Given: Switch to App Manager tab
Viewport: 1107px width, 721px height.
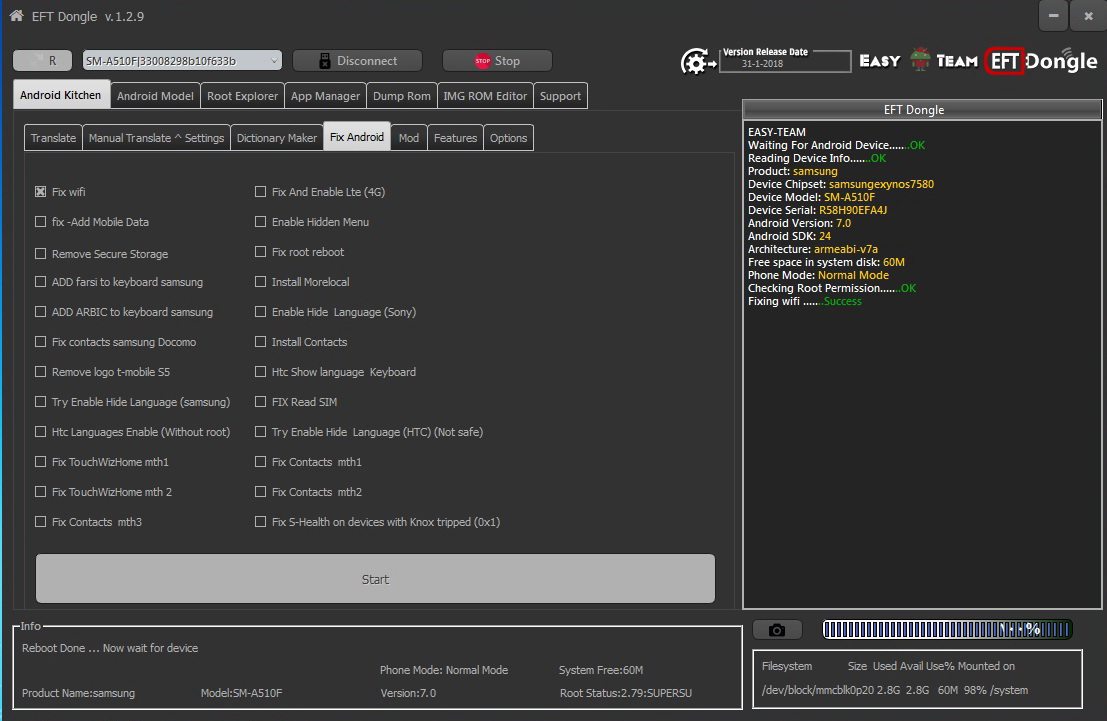Looking at the screenshot, I should click(x=325, y=96).
